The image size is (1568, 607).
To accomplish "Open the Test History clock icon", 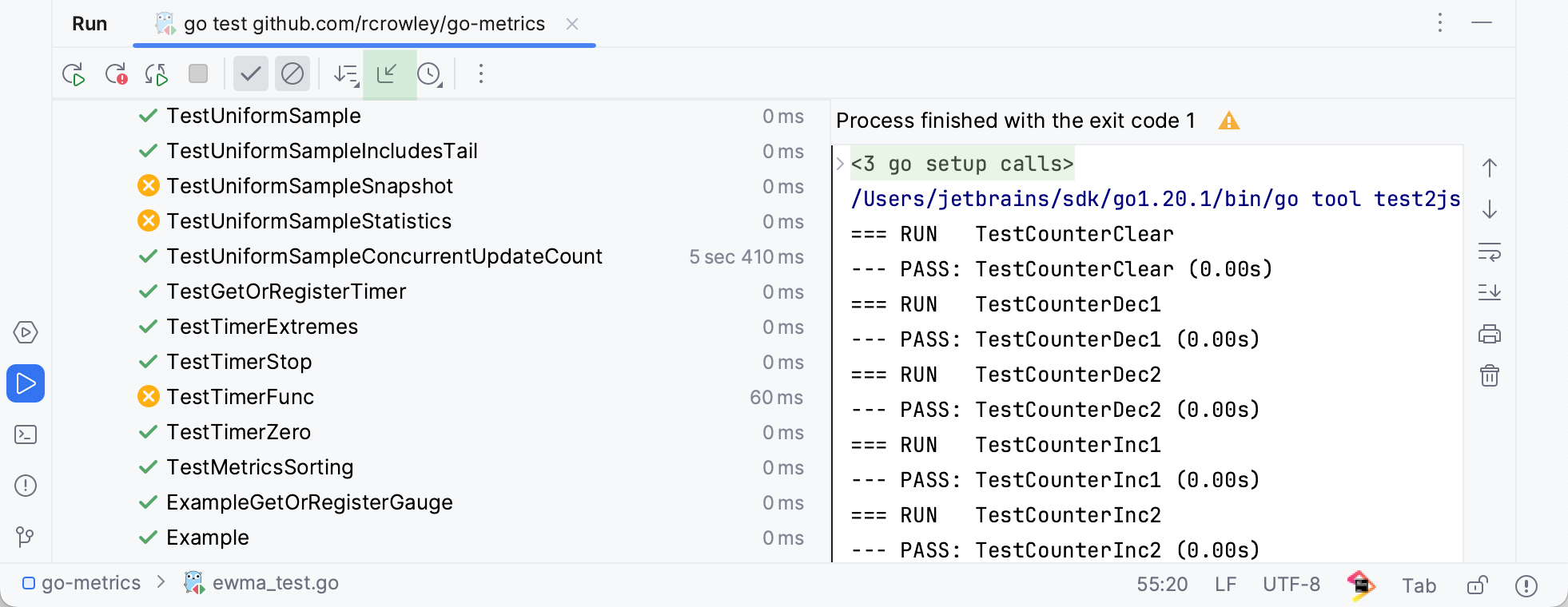I will click(x=430, y=74).
